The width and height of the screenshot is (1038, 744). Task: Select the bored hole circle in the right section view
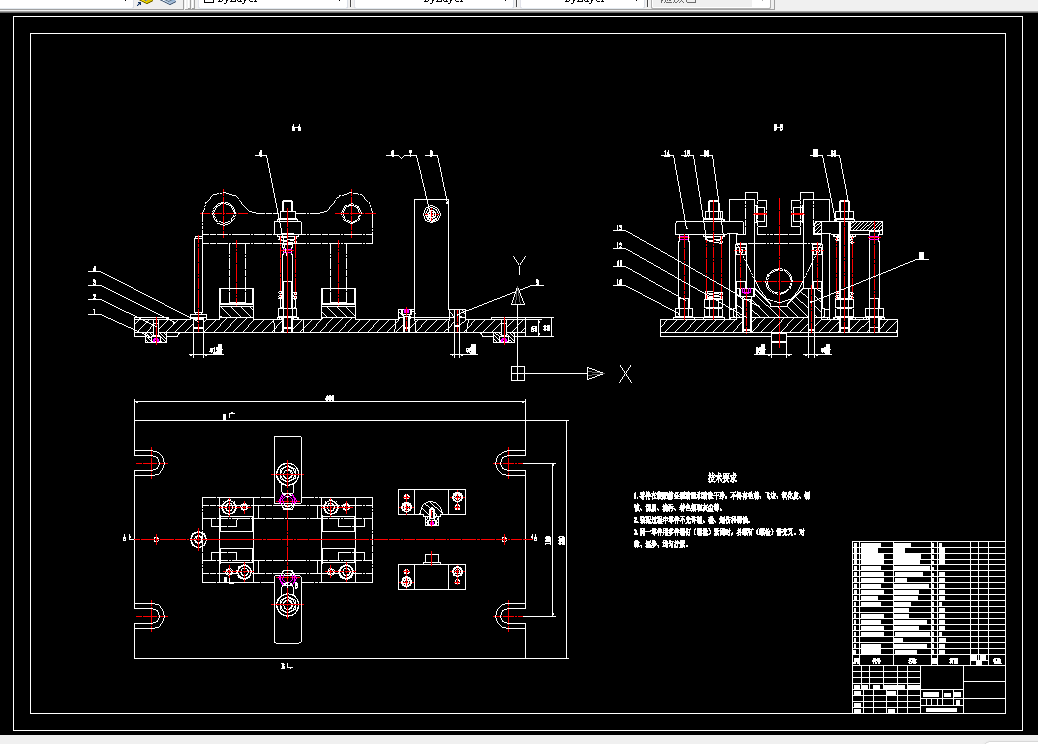tap(779, 280)
